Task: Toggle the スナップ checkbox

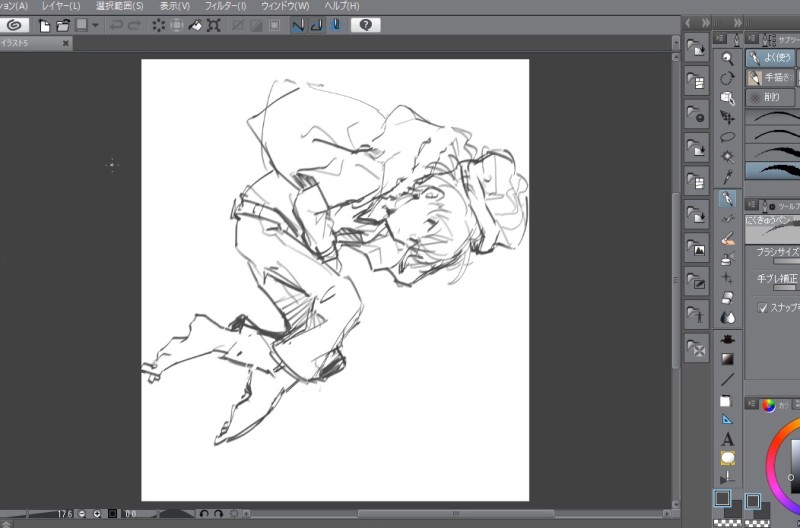Action: [x=763, y=307]
